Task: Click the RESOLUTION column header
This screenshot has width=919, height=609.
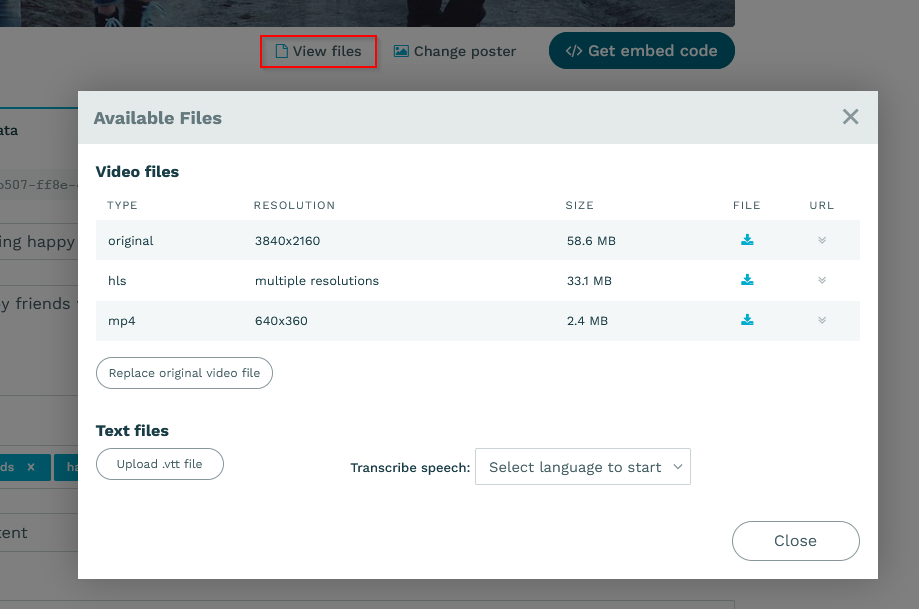Action: pyautogui.click(x=294, y=205)
